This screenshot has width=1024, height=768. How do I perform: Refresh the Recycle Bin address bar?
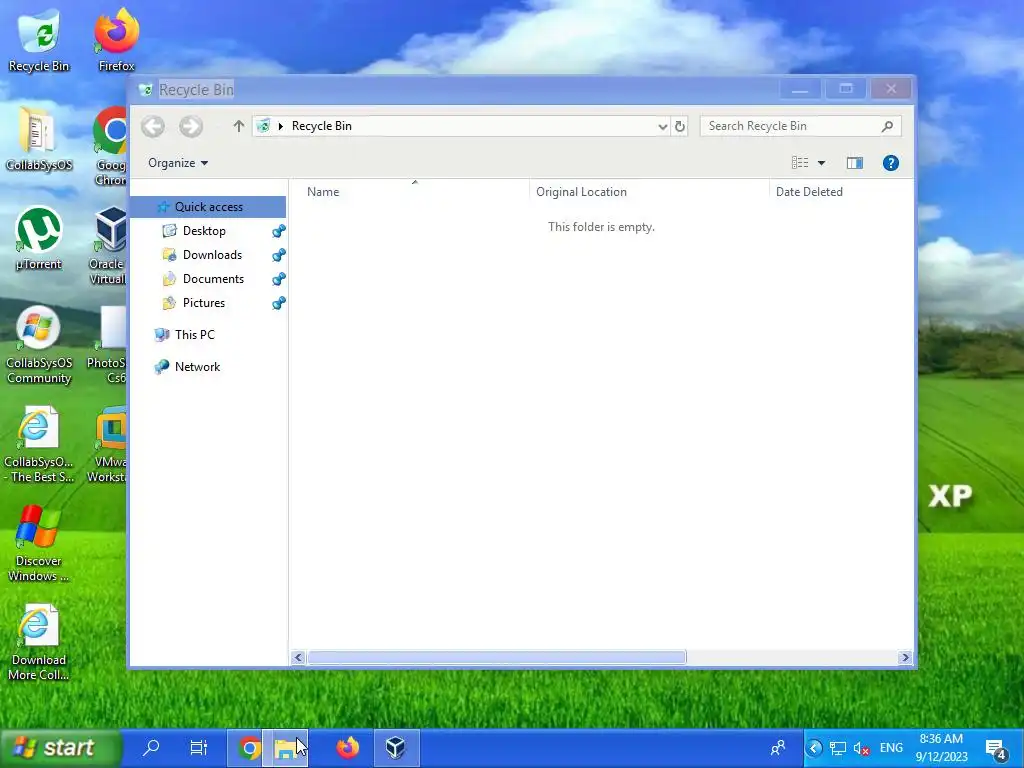point(680,126)
